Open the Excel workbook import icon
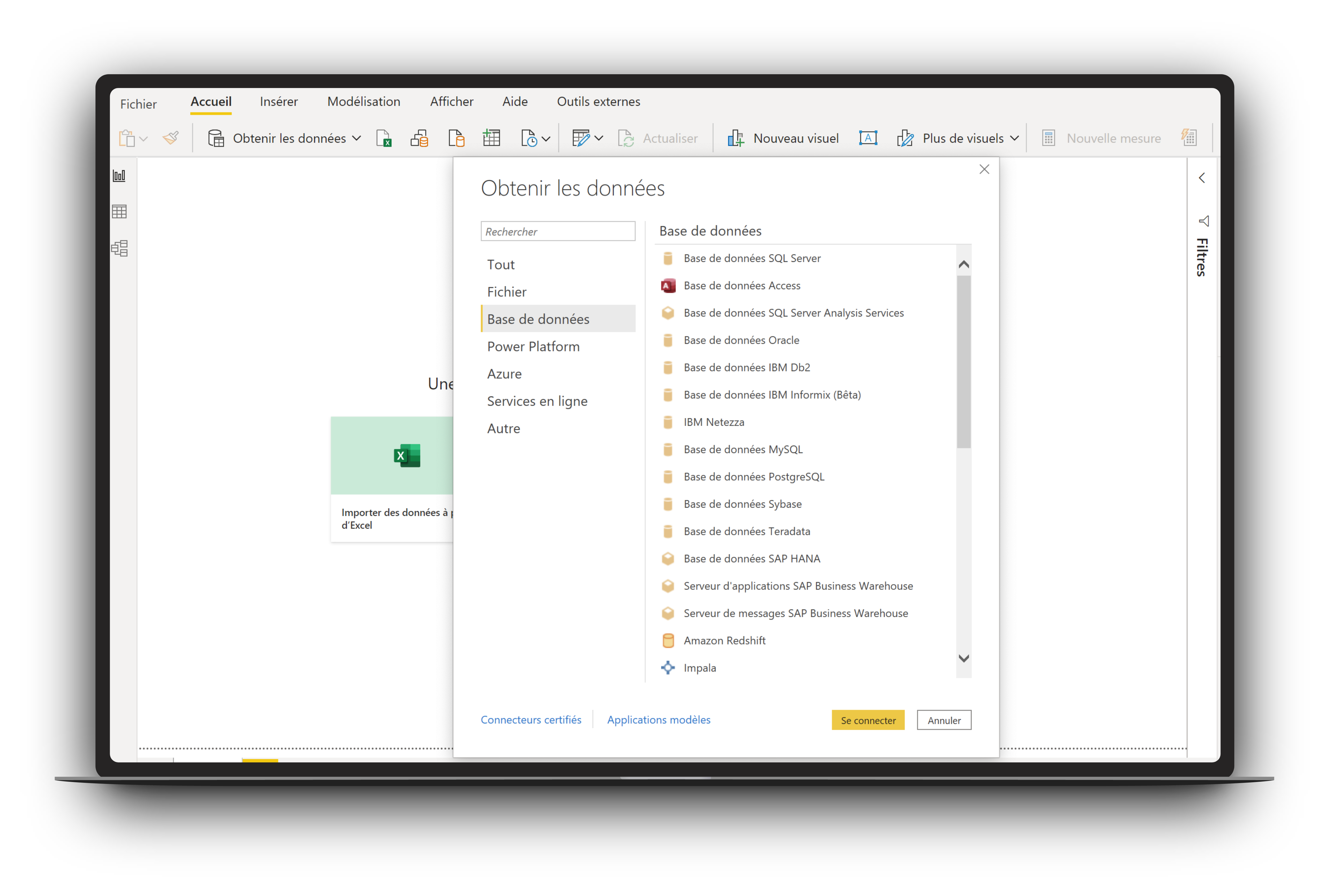 tap(383, 138)
